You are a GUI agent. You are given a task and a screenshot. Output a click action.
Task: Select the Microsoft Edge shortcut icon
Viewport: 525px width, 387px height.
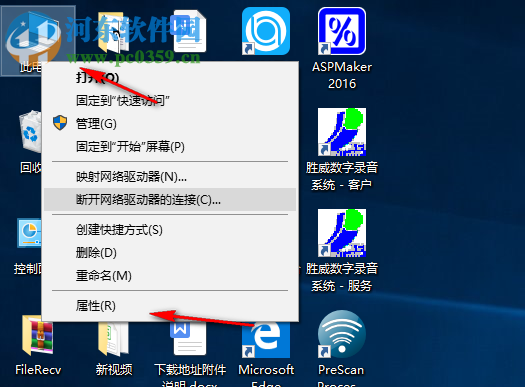266,339
